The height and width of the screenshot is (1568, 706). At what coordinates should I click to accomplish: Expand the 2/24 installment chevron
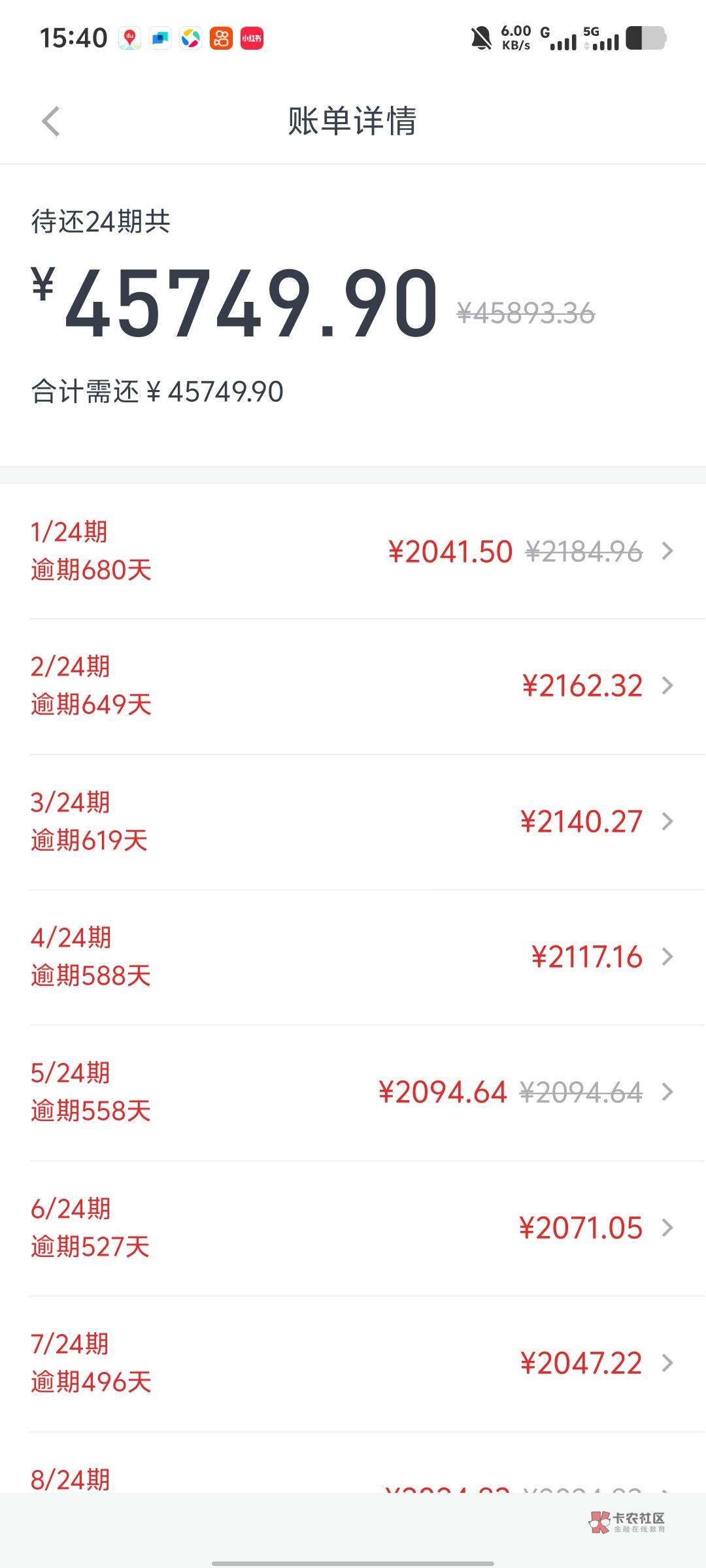click(667, 686)
